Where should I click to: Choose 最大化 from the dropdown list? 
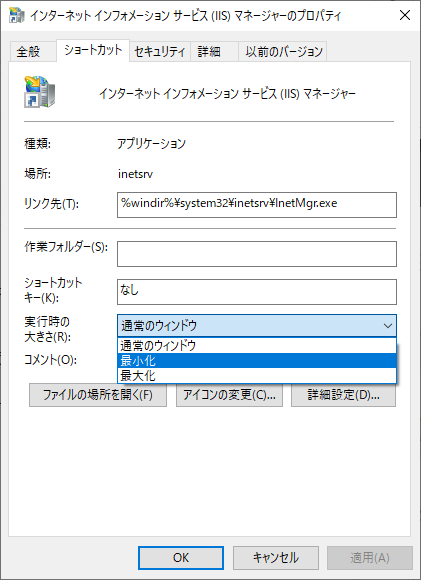coord(257,375)
